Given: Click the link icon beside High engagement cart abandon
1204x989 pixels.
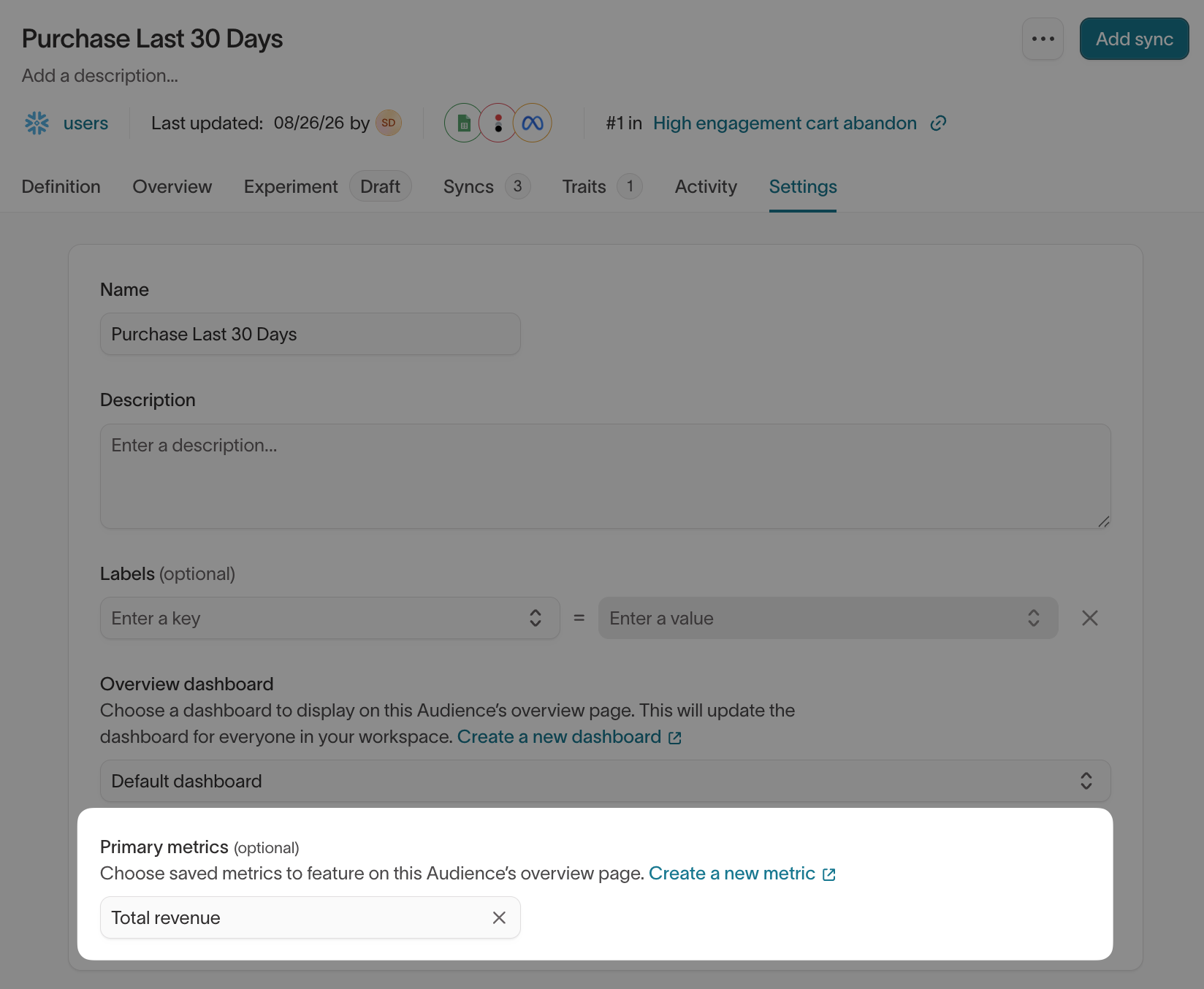Looking at the screenshot, I should coord(939,123).
